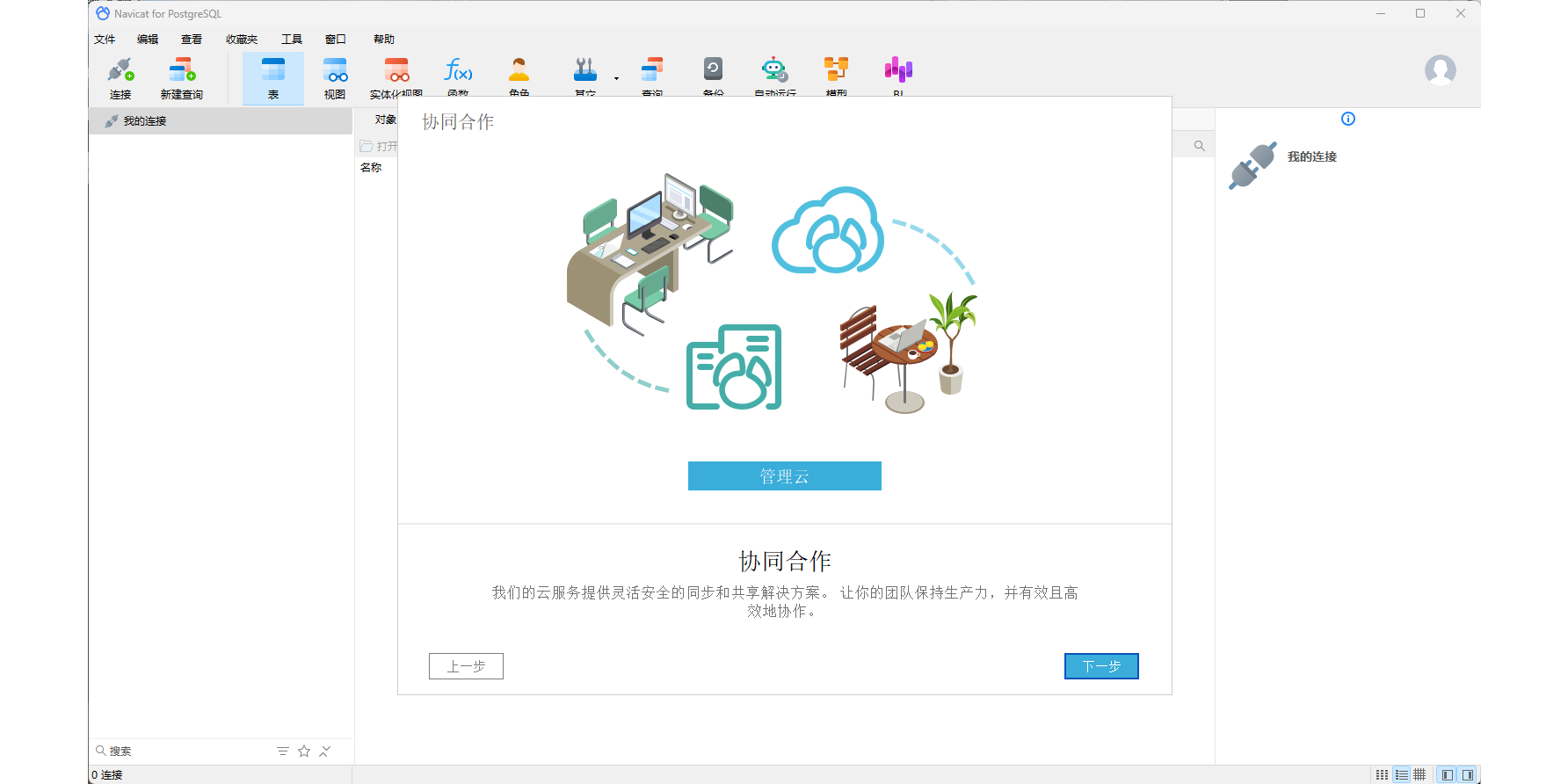1568x784 pixels.
Task: Open 新建查询 (New Query) from the toolbar
Action: click(x=182, y=77)
